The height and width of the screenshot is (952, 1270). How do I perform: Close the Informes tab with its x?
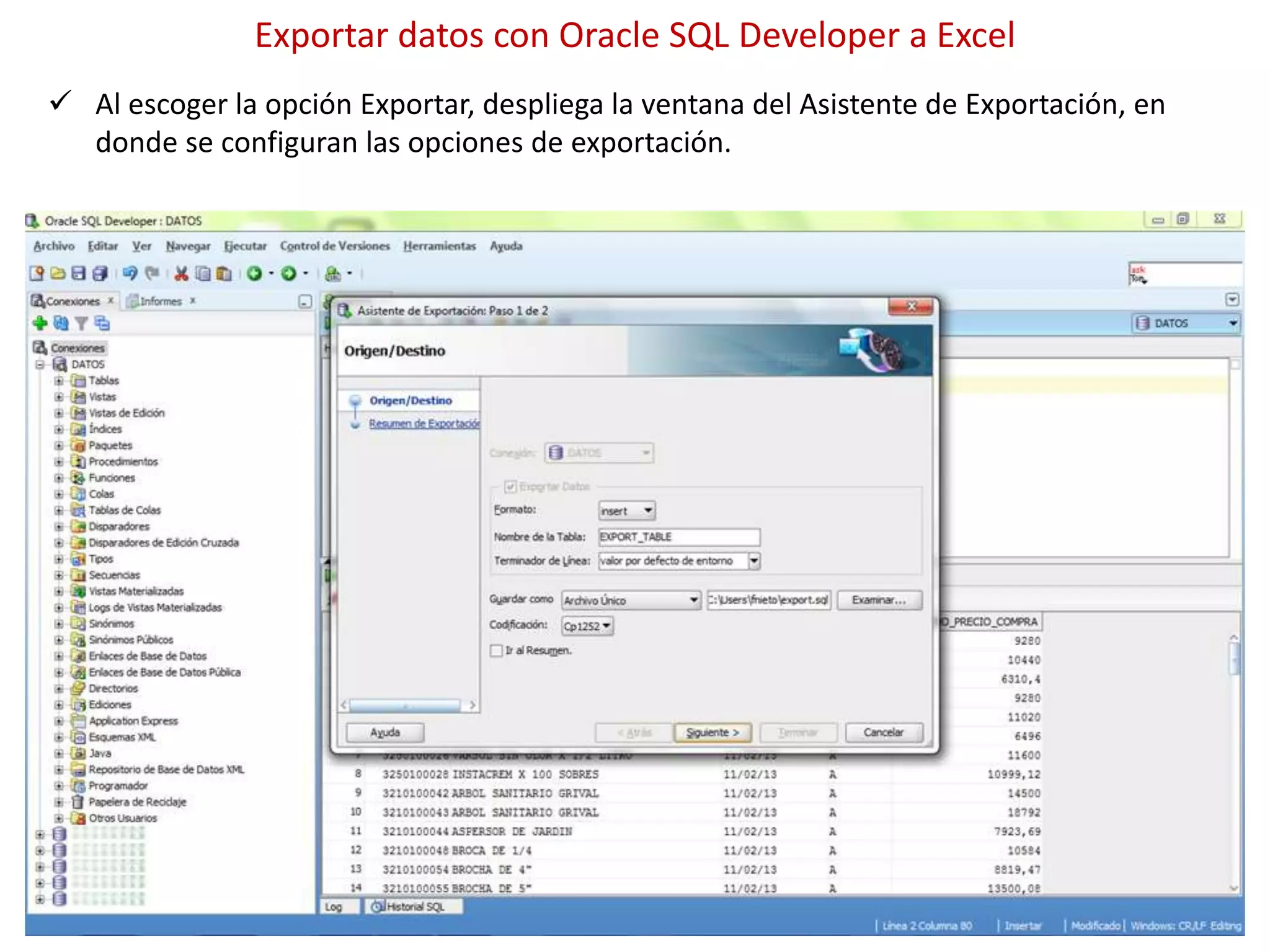193,301
